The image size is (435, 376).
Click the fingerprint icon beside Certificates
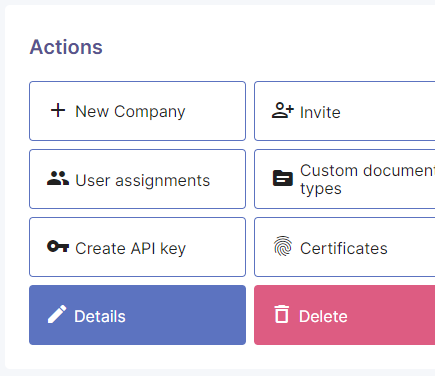pos(283,246)
